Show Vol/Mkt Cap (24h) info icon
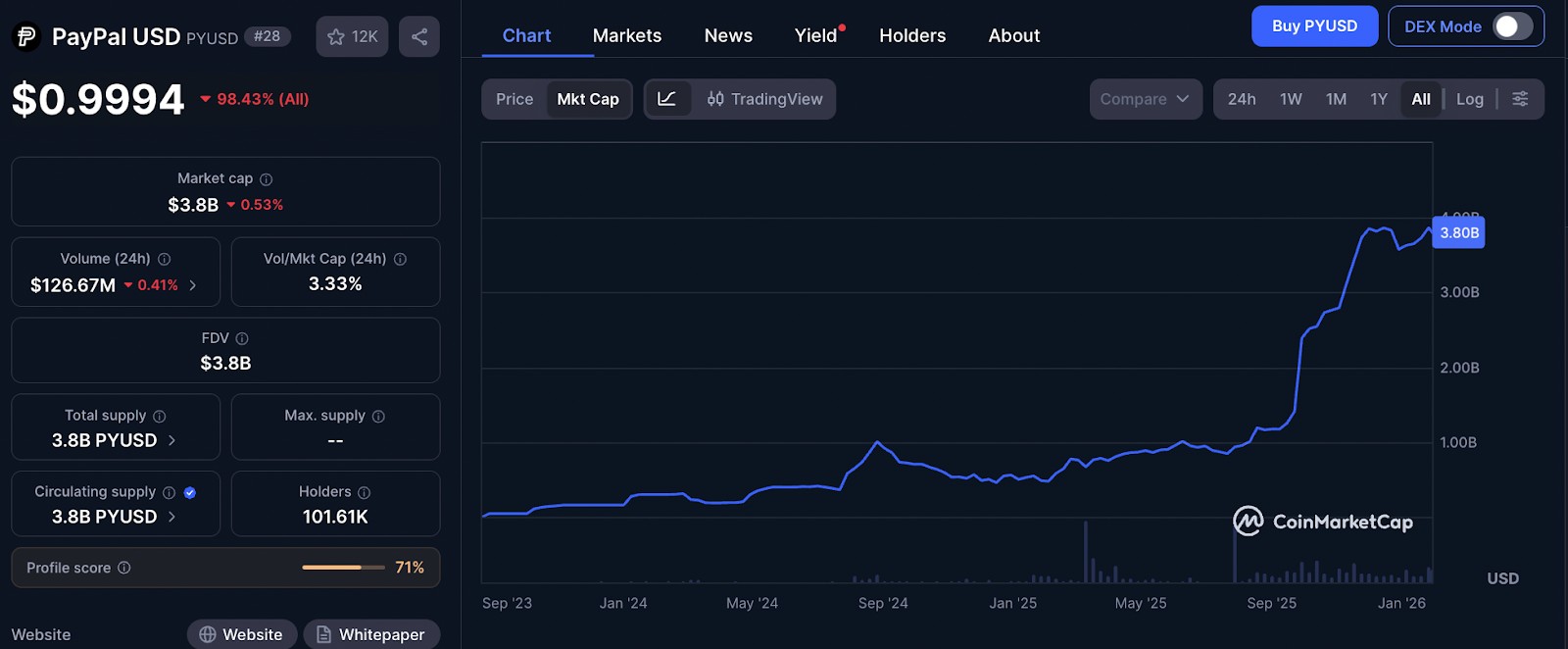 pos(400,259)
